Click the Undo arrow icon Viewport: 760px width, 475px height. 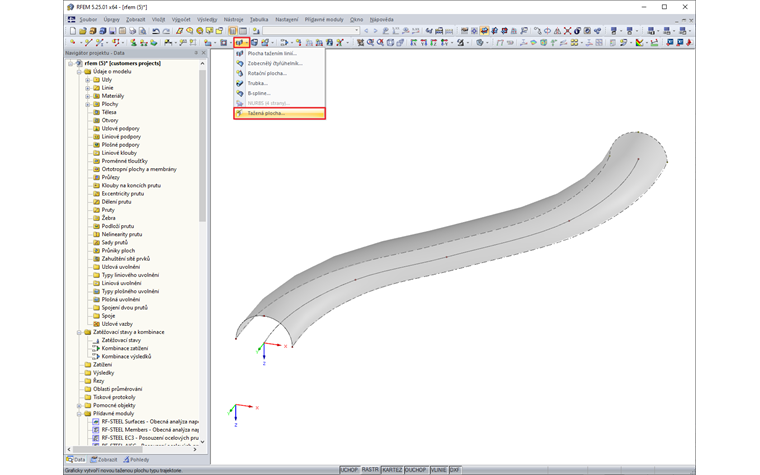[x=156, y=31]
